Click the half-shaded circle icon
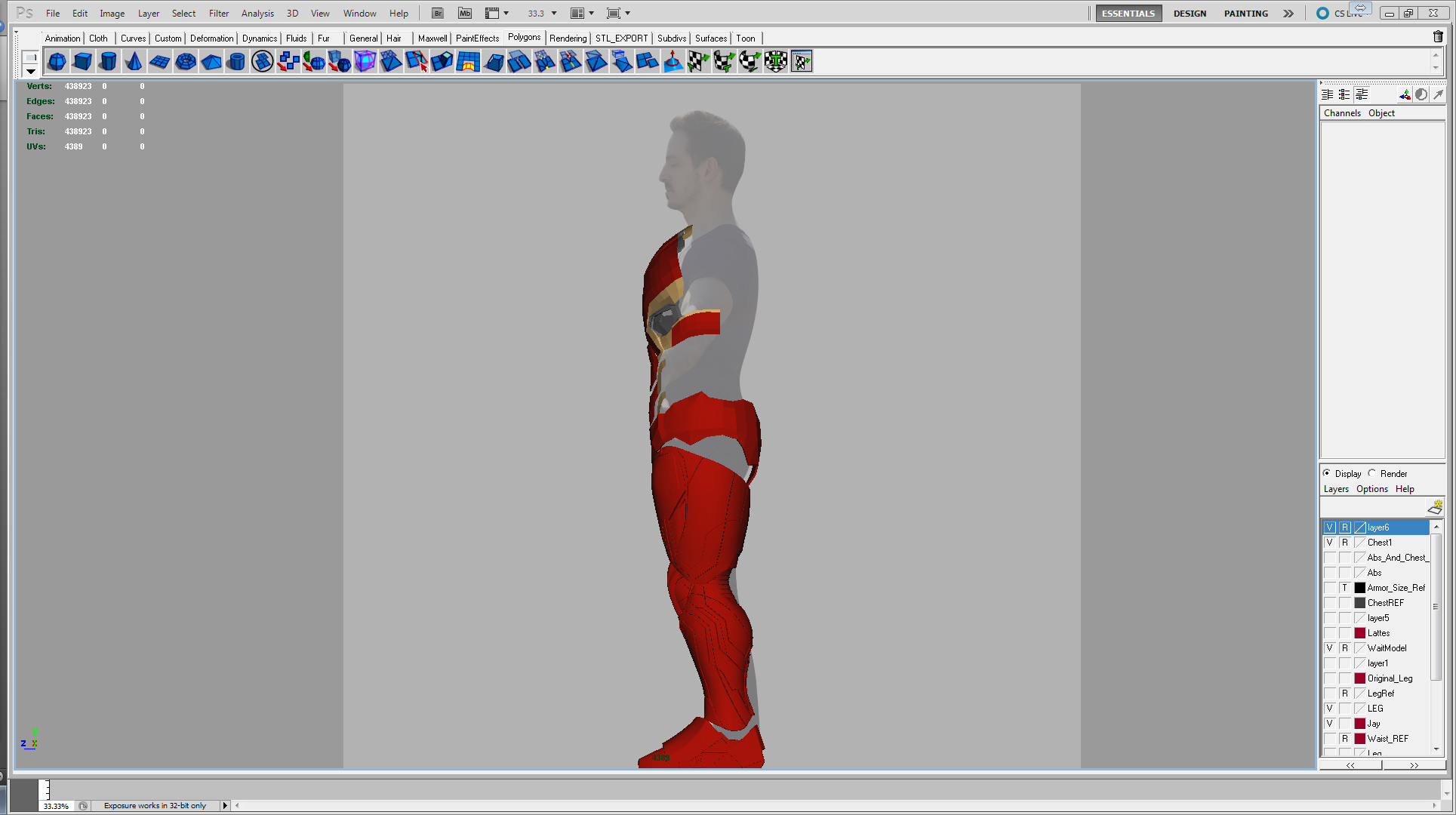The image size is (1456, 815). [x=1421, y=94]
